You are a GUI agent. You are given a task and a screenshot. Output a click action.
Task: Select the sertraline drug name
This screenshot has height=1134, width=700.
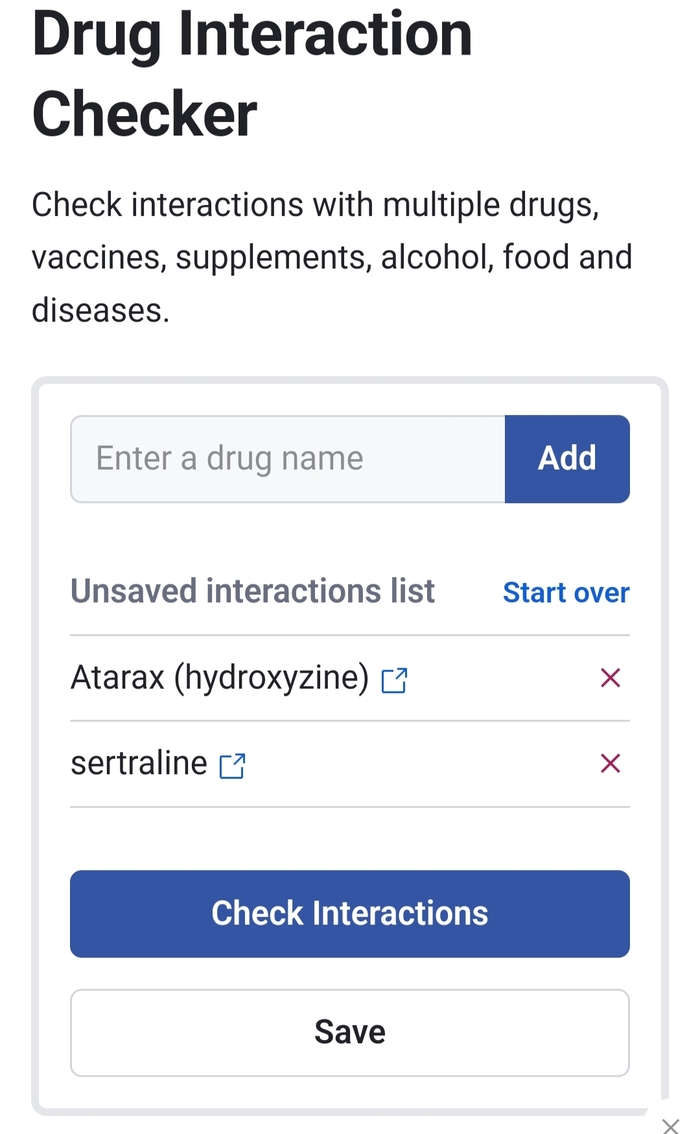pyautogui.click(x=139, y=764)
